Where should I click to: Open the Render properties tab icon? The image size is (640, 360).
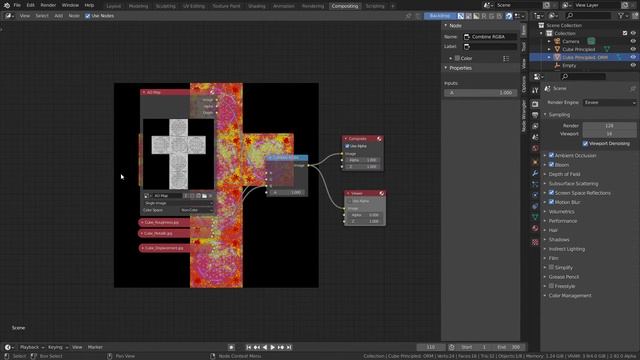[535, 104]
